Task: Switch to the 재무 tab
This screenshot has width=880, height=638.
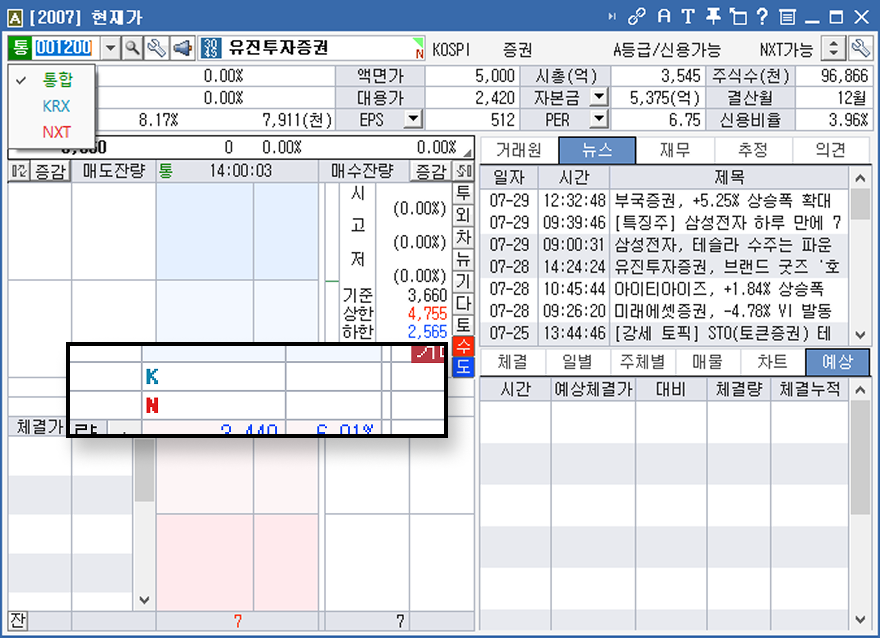Action: 675,150
